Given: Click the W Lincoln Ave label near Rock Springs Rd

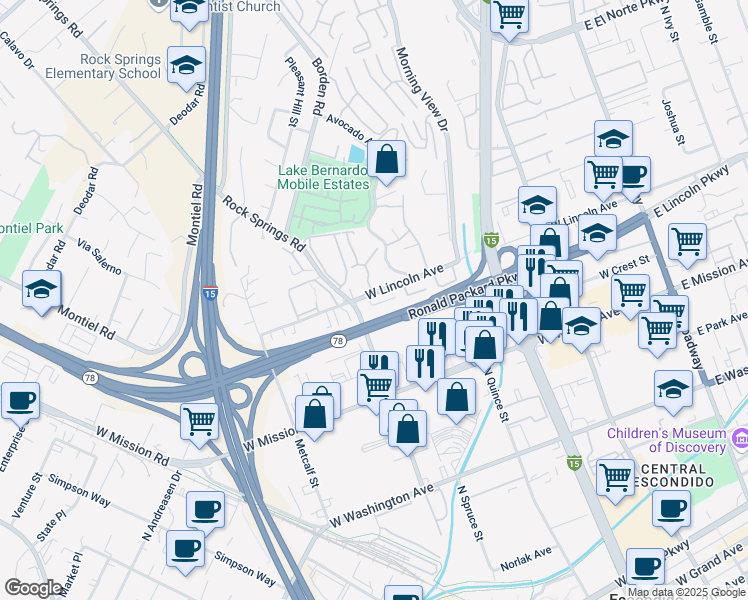Looking at the screenshot, I should [x=405, y=282].
